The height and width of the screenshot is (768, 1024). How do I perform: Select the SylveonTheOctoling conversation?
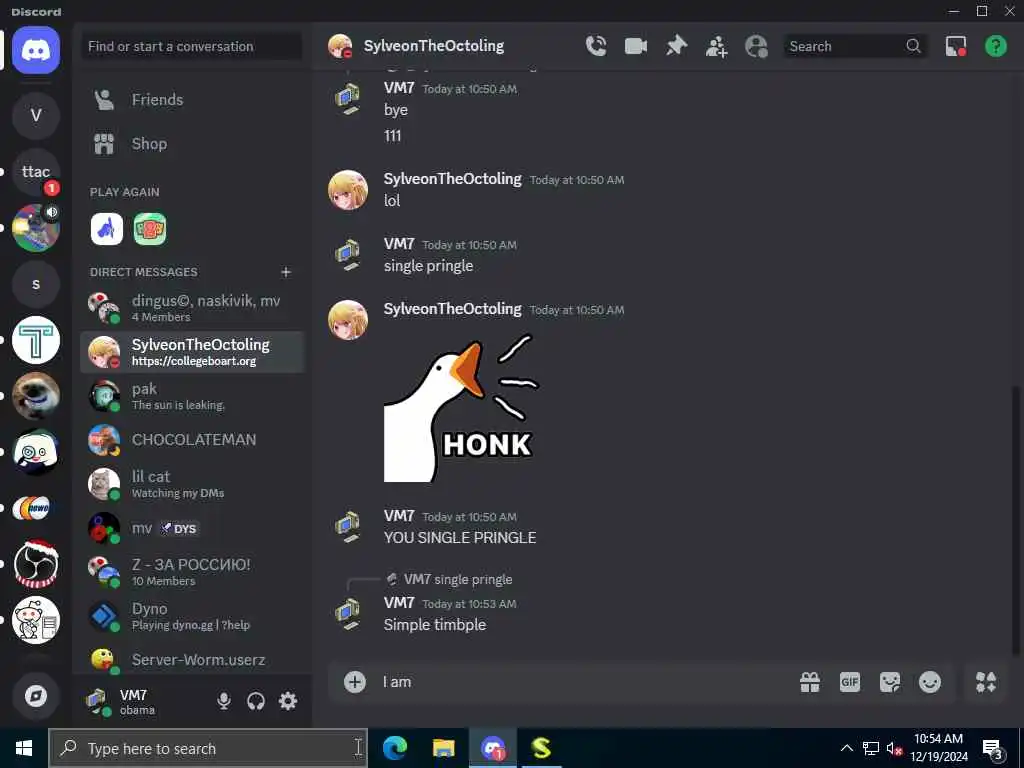click(191, 352)
